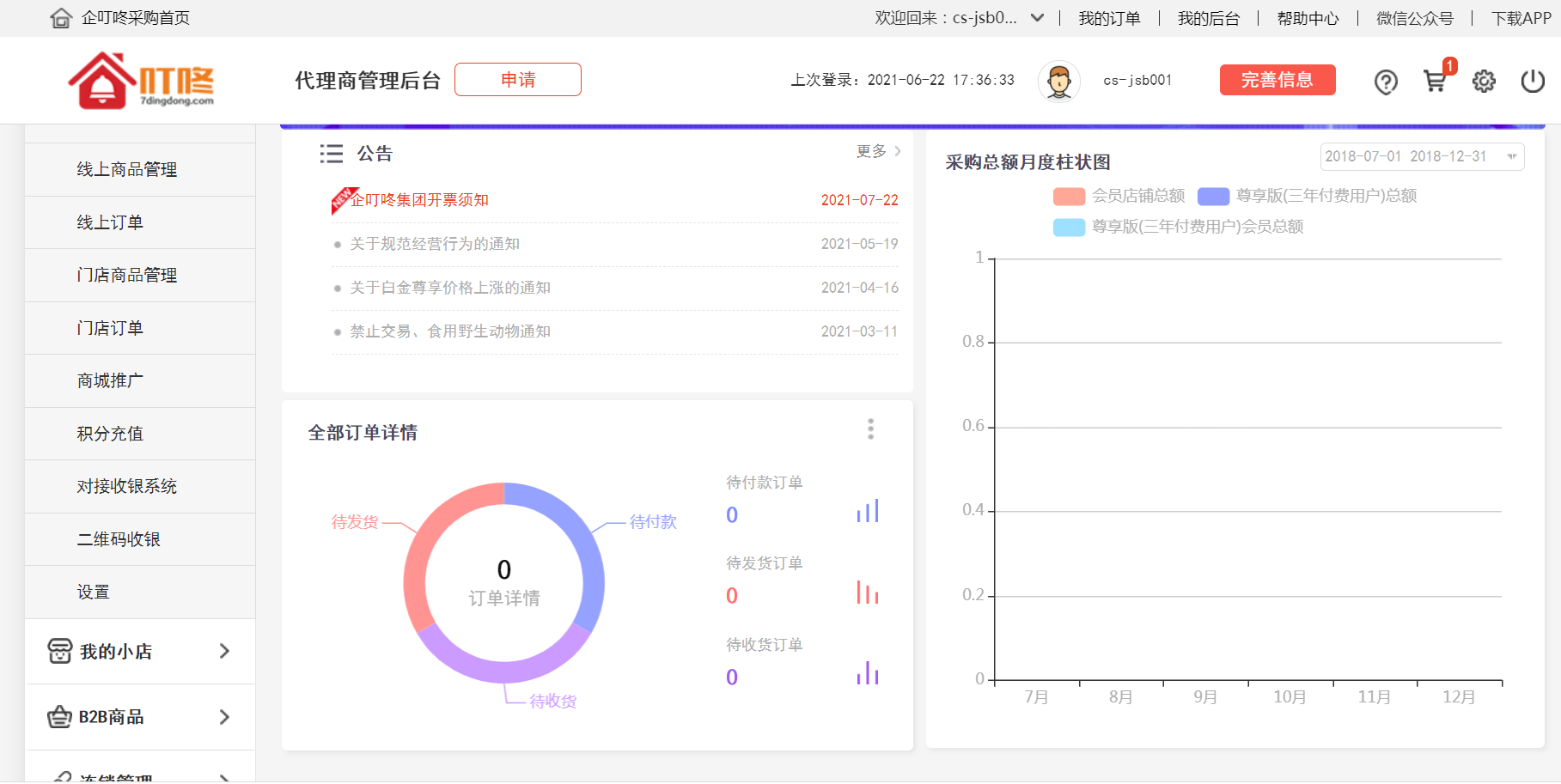Open 门店商品管理 in the sidebar
This screenshot has height=784, width=1561.
click(140, 276)
